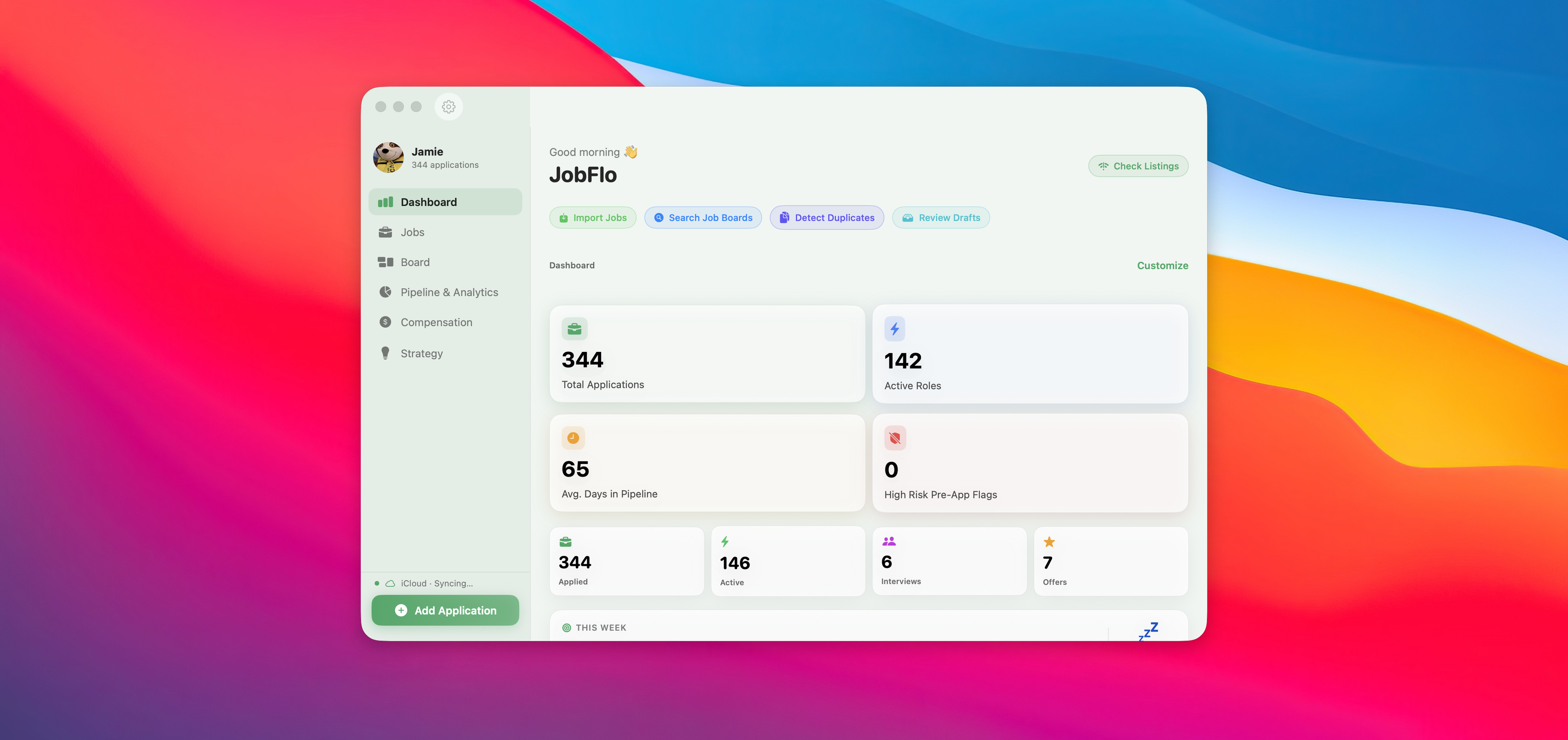
Task: Open settings gear in the title bar
Action: pos(449,107)
